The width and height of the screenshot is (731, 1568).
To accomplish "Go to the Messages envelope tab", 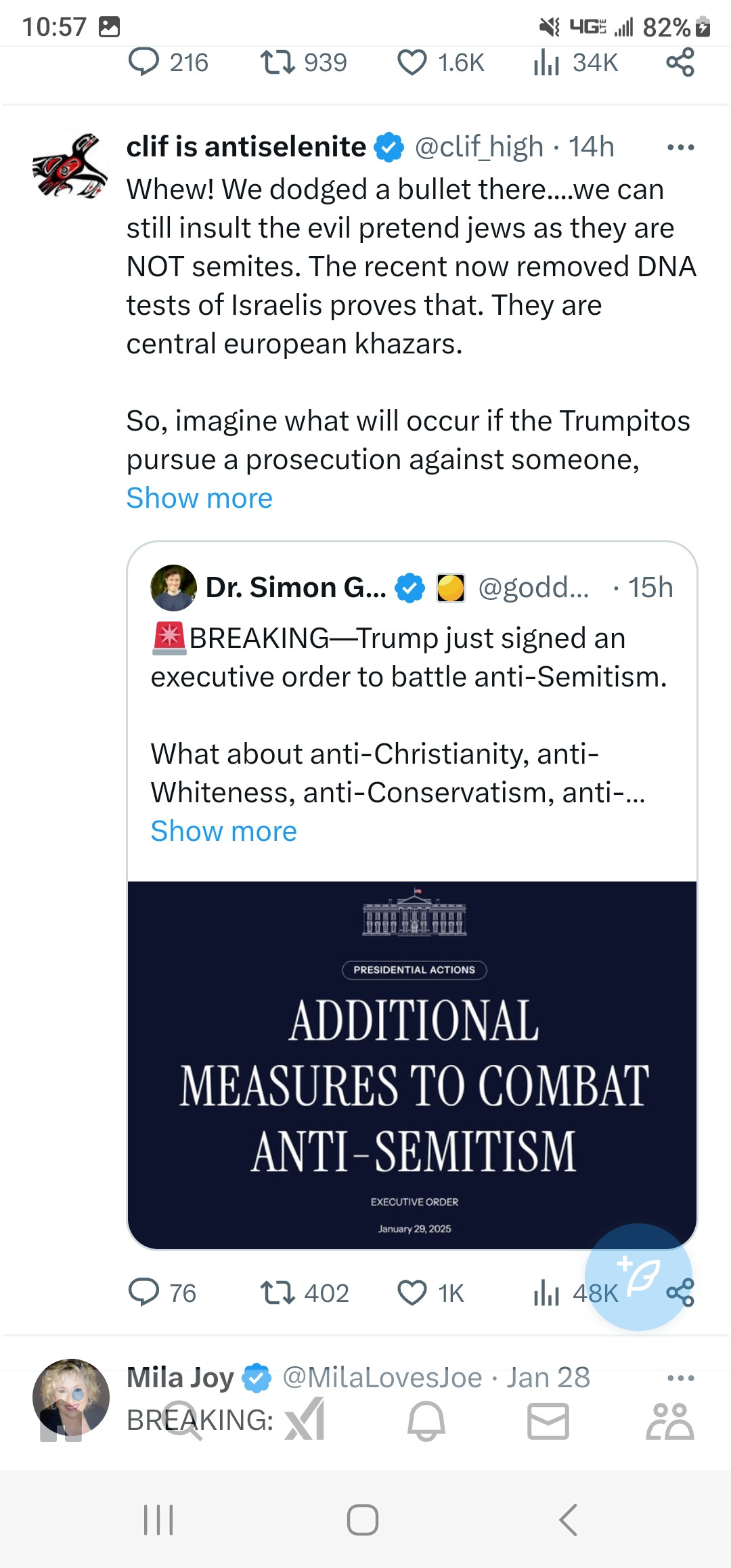I will tap(548, 1420).
